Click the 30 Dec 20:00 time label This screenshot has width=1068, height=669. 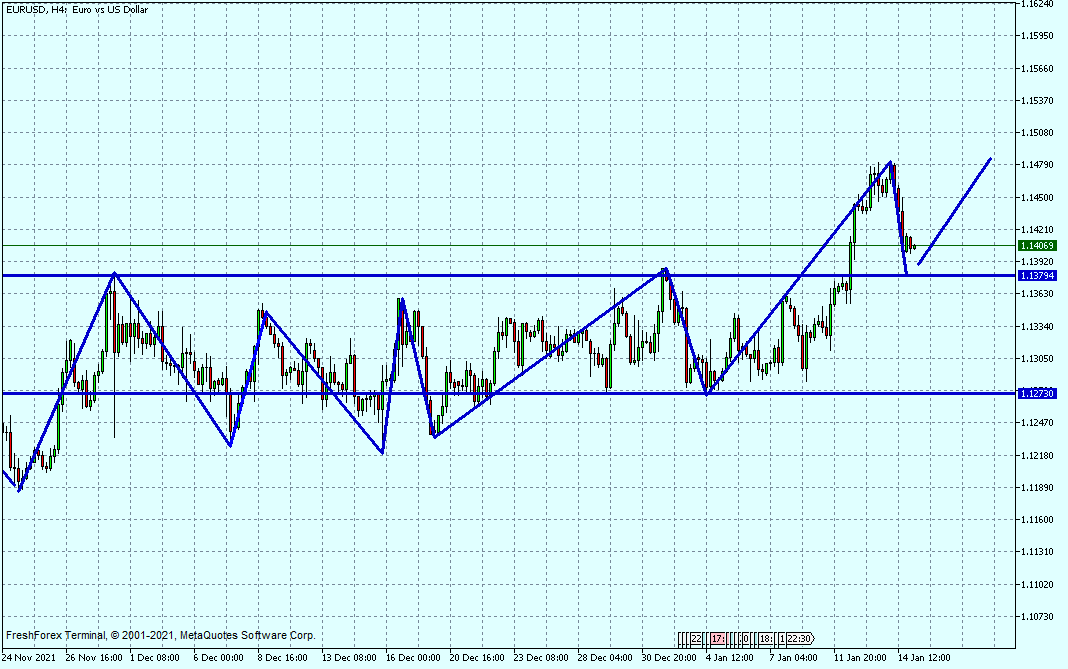[669, 657]
